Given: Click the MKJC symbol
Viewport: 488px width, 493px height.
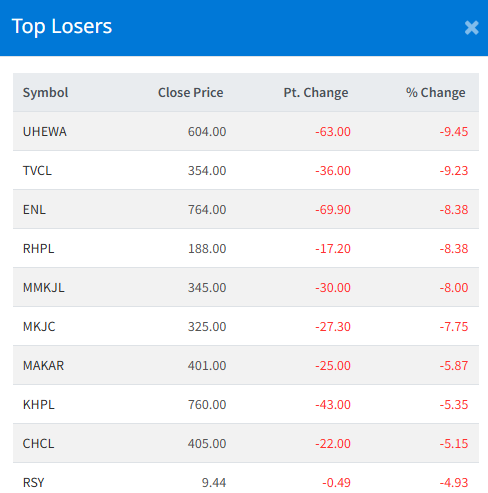Looking at the screenshot, I should [x=39, y=327].
